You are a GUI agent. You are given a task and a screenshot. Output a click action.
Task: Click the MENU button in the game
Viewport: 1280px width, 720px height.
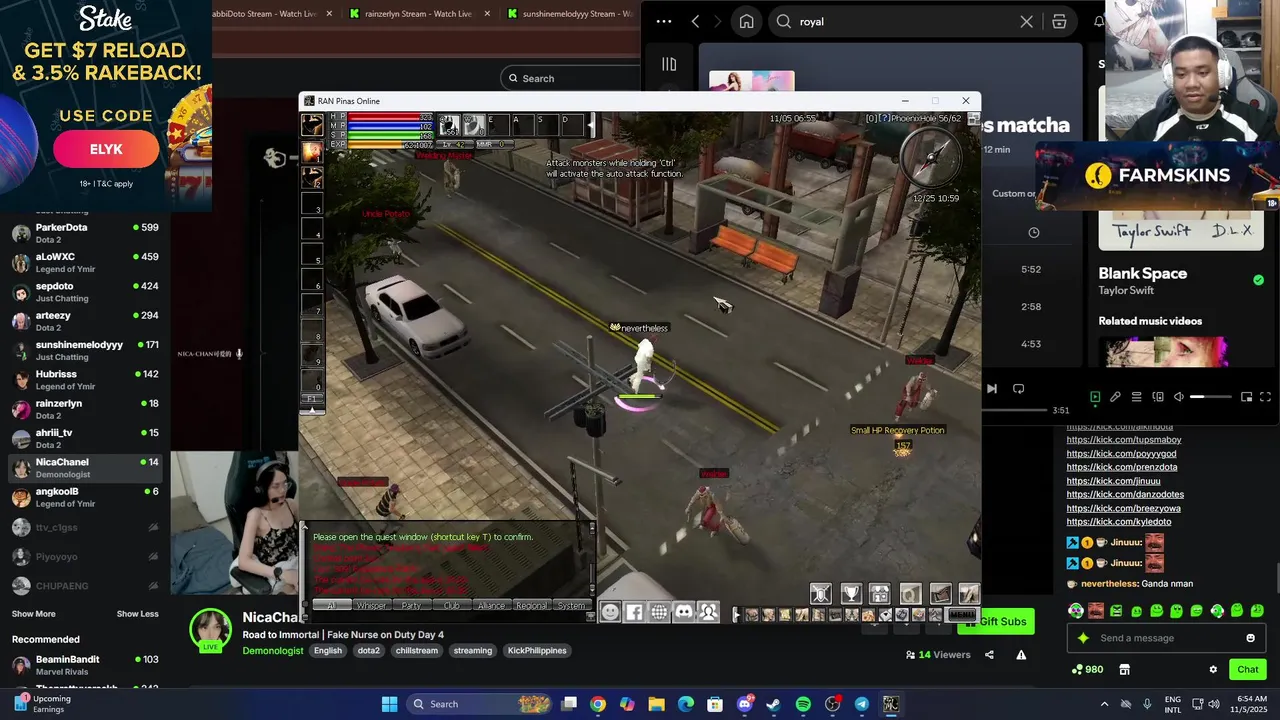[x=962, y=615]
